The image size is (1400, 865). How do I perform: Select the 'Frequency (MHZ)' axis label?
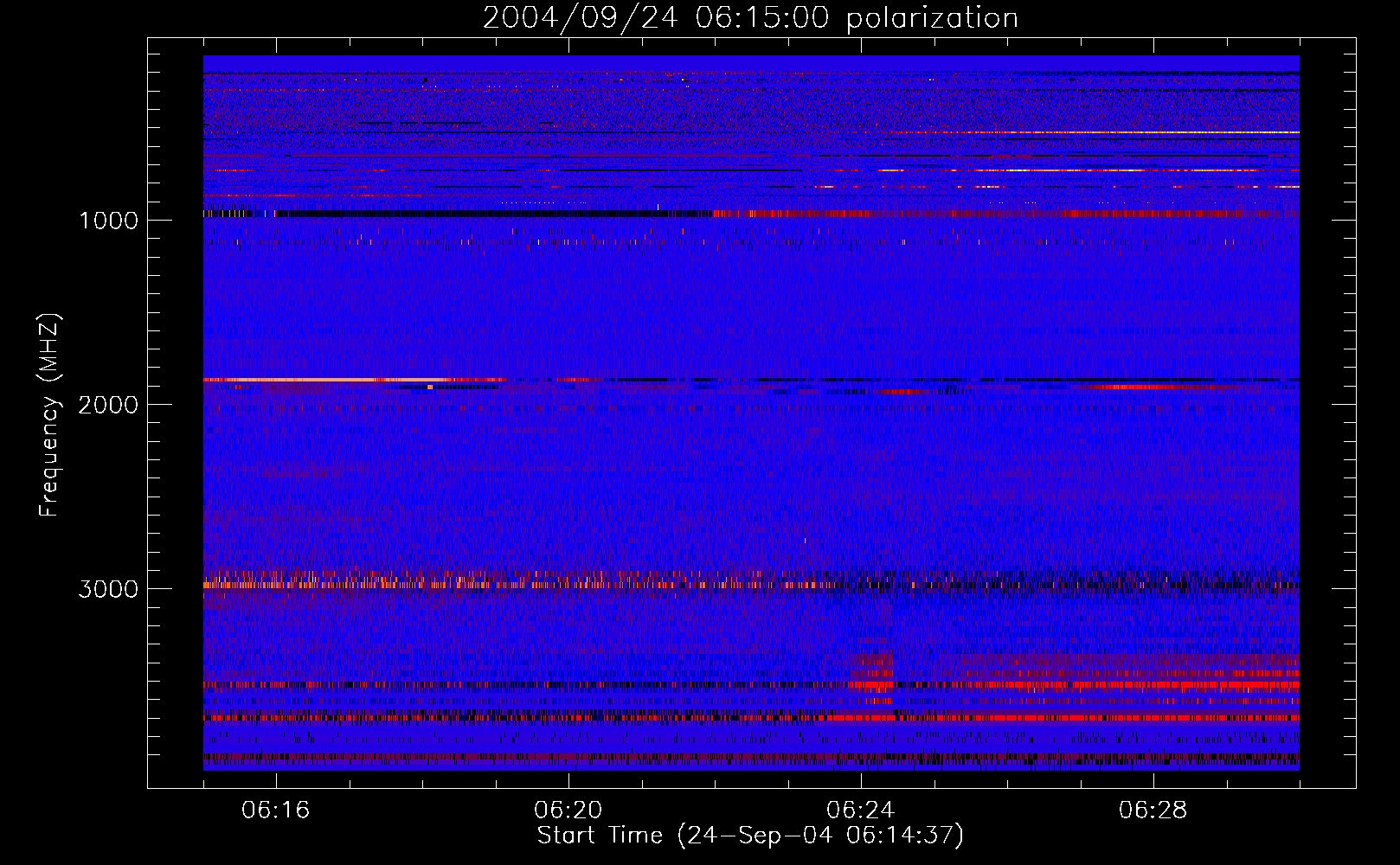tap(49, 415)
